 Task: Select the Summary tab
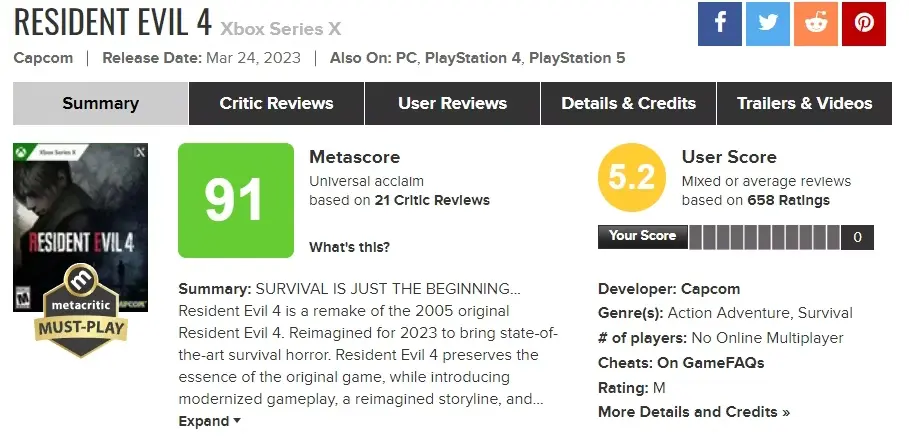click(x=100, y=103)
